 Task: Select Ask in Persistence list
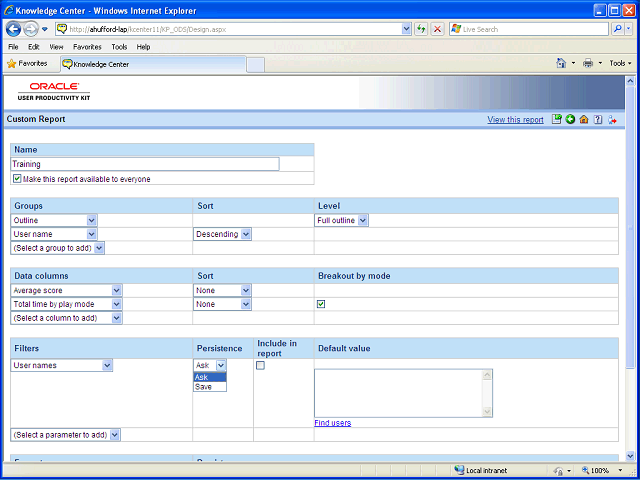210,377
